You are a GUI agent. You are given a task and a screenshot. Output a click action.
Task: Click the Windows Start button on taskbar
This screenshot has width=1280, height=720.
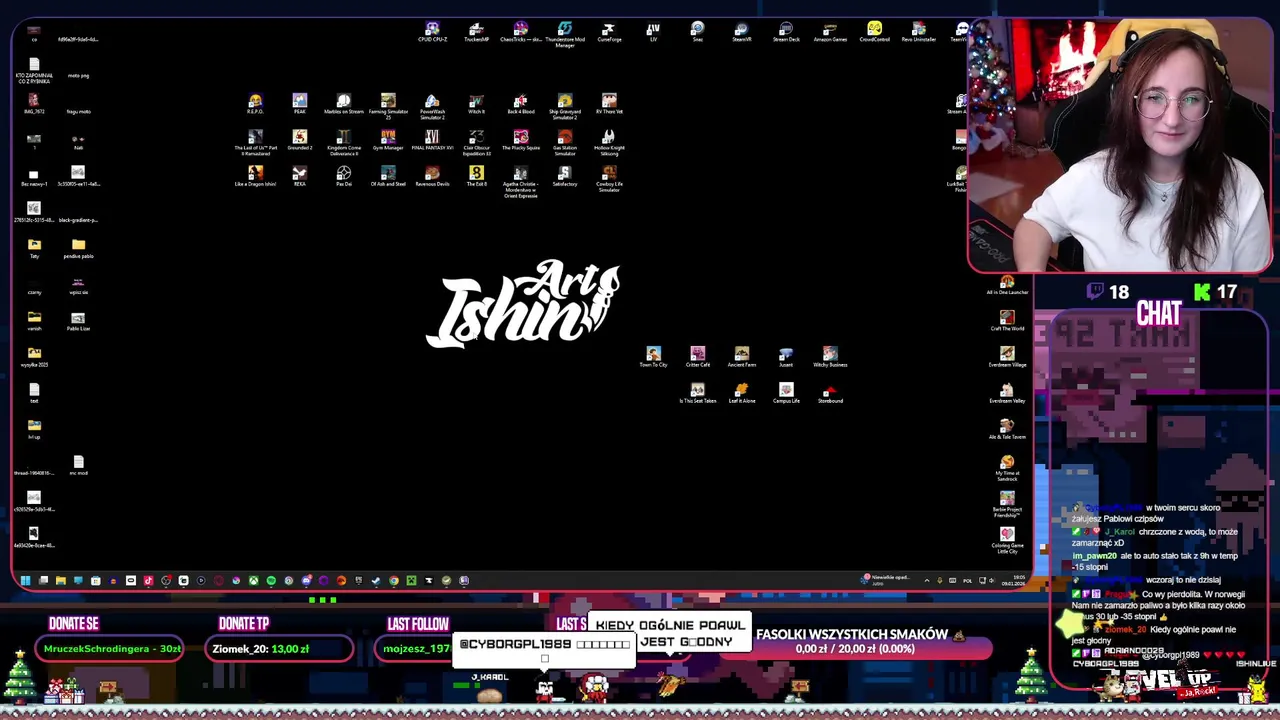[25, 580]
